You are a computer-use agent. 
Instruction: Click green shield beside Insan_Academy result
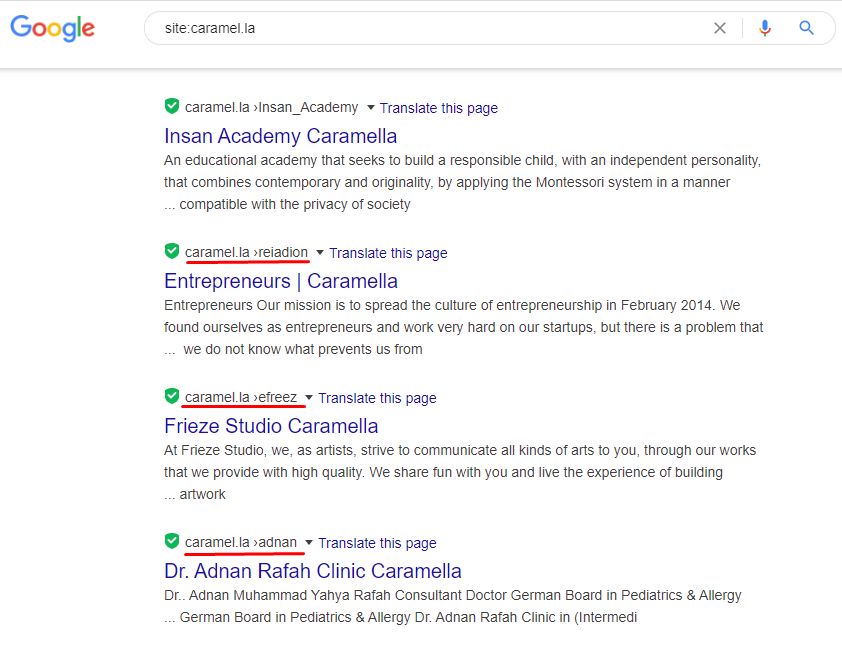coord(172,106)
